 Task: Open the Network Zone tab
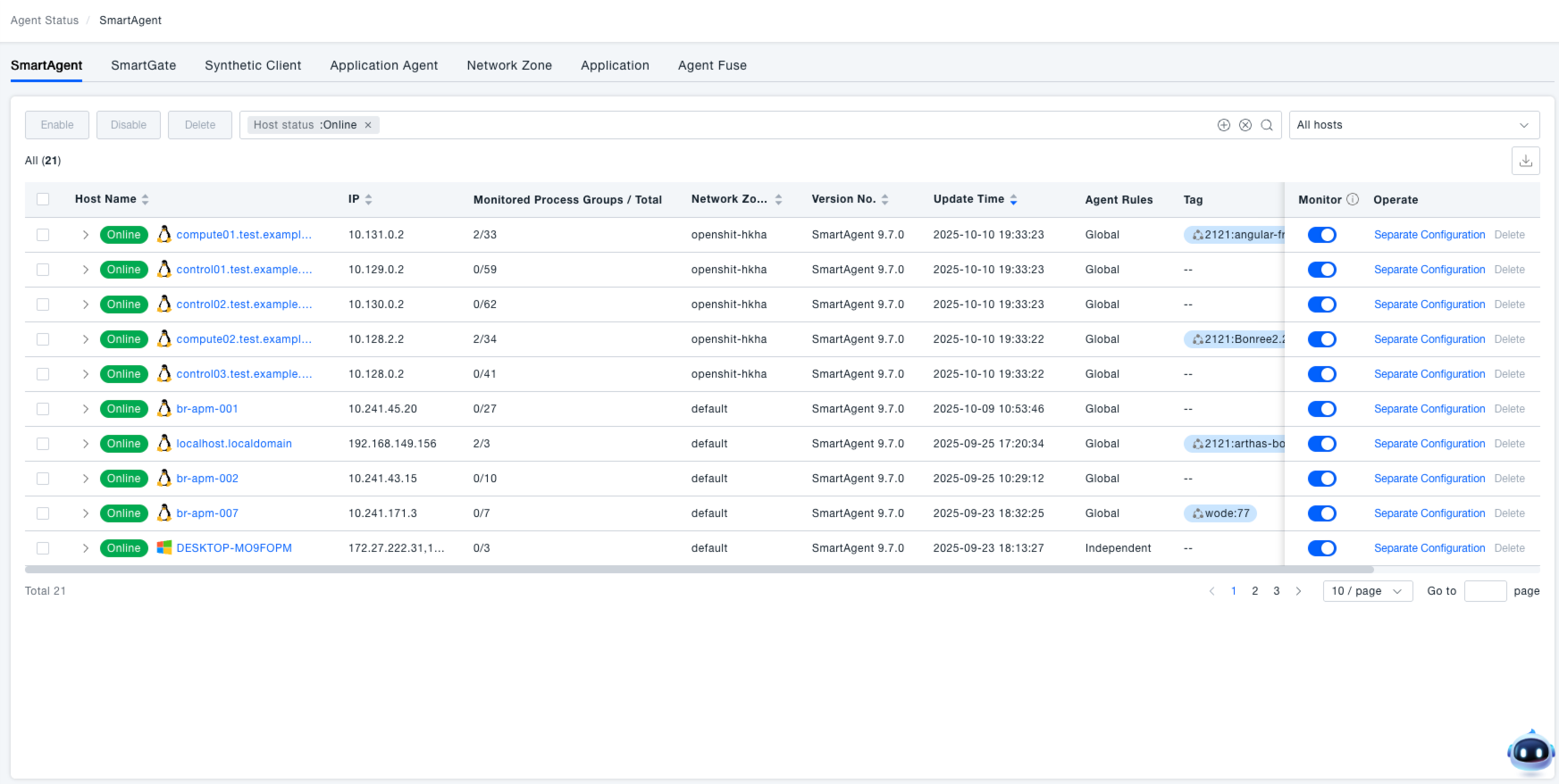coord(509,65)
